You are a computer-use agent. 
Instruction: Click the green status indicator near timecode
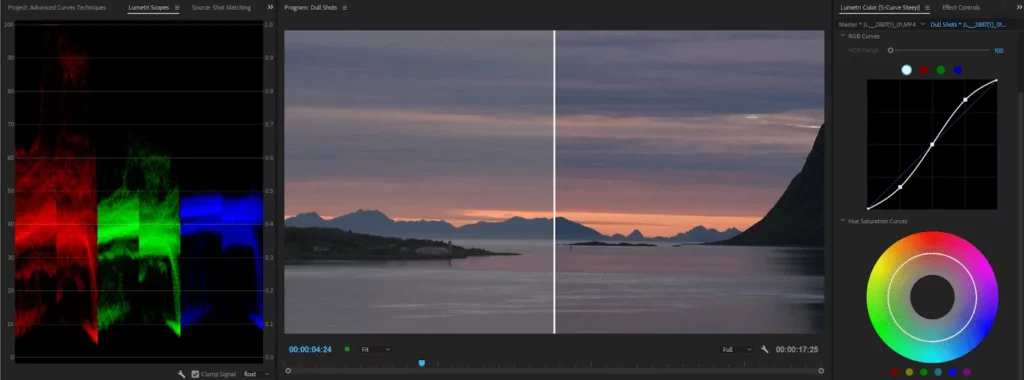[x=347, y=349]
